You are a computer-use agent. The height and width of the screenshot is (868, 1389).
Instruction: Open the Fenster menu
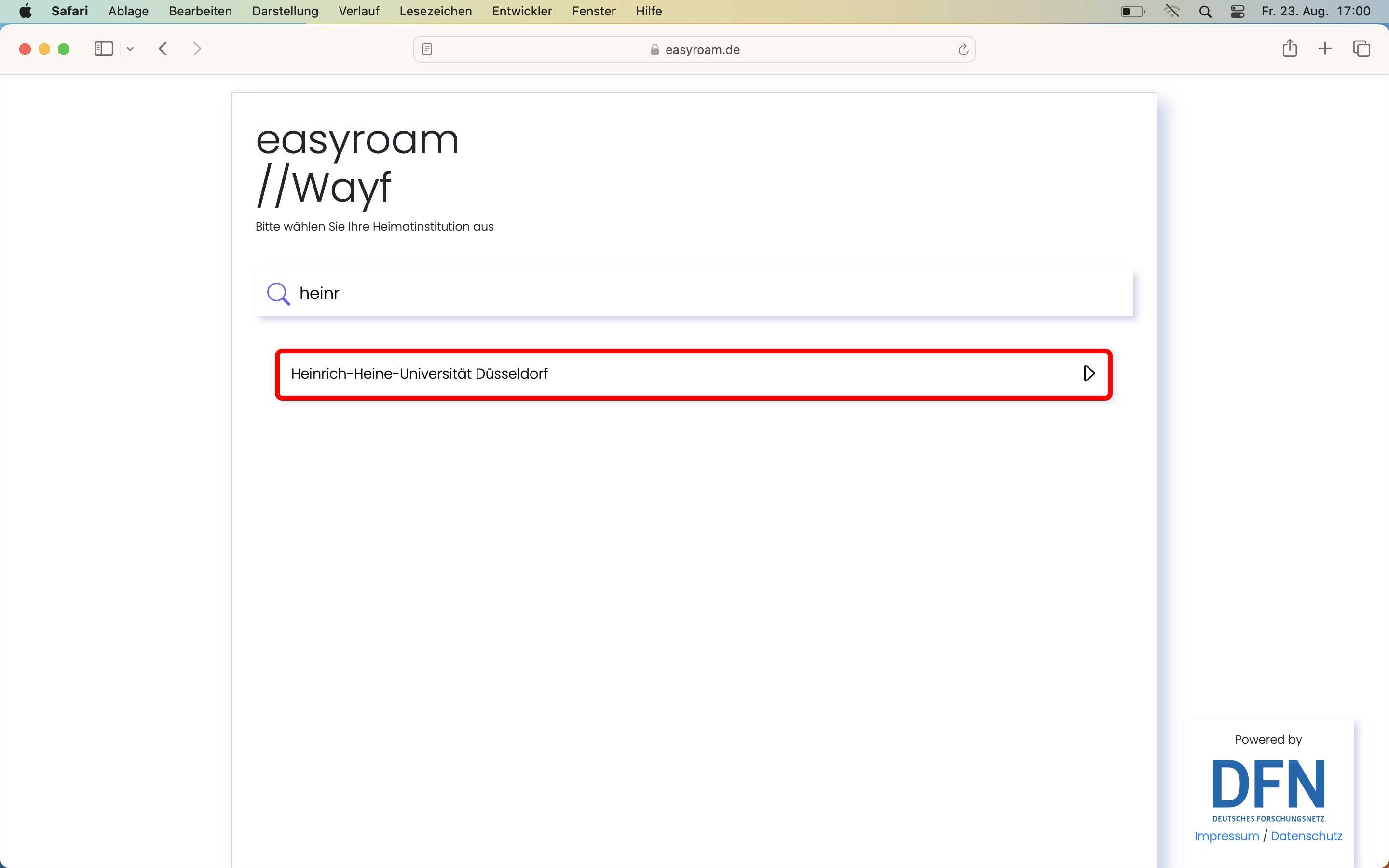tap(594, 11)
